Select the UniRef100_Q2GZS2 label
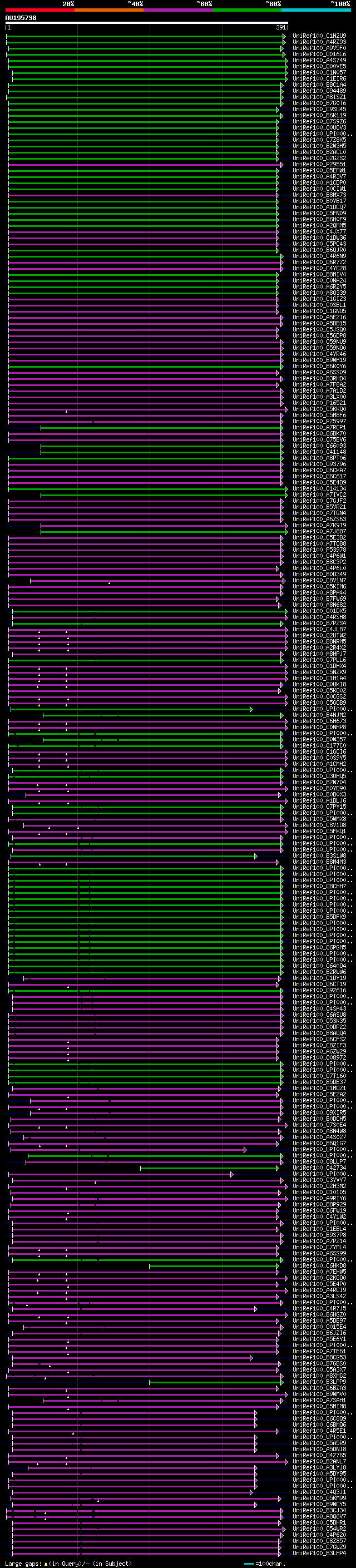Screen dimensions: 356x1568 point(319,157)
